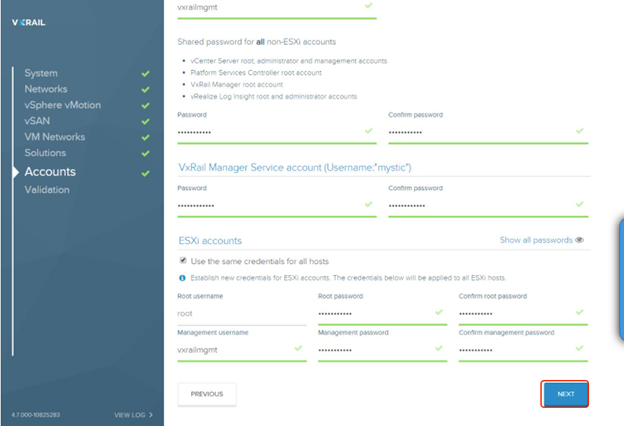This screenshot has width=624, height=426.
Task: Click the VxRail logo
Action: pyautogui.click(x=29, y=23)
